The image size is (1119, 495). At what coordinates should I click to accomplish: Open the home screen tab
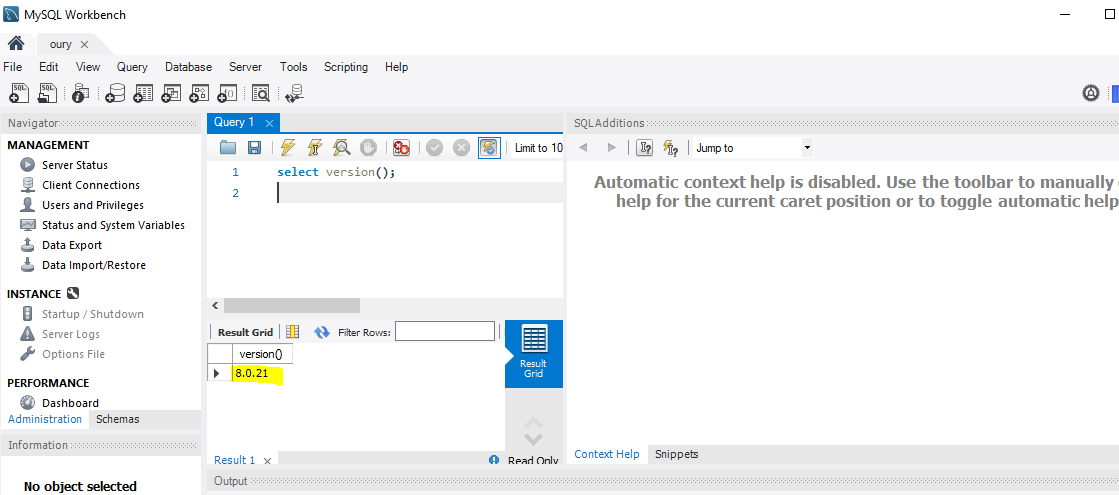tap(16, 44)
